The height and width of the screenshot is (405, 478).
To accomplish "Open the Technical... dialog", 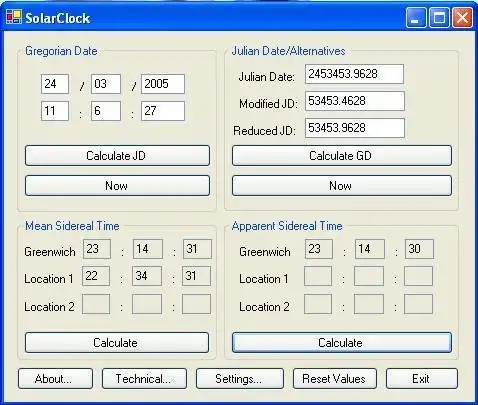I will pos(144,379).
